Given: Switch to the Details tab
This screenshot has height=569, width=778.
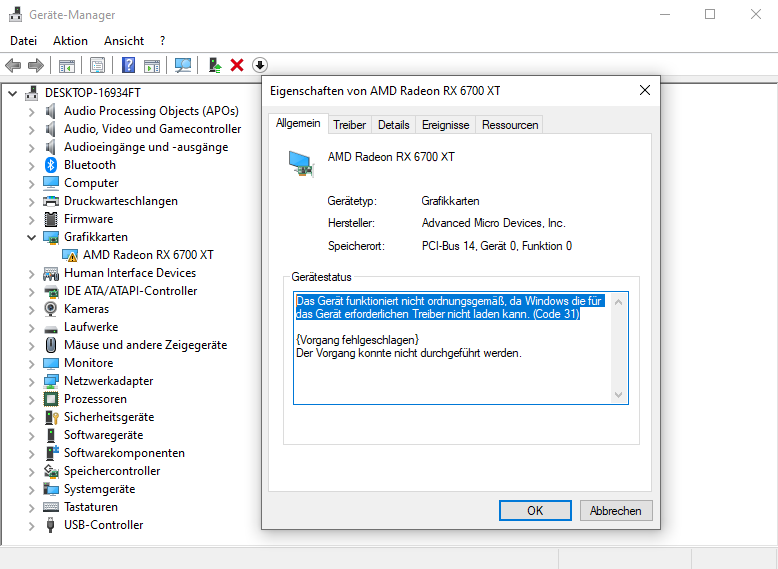Looking at the screenshot, I should pos(393,125).
